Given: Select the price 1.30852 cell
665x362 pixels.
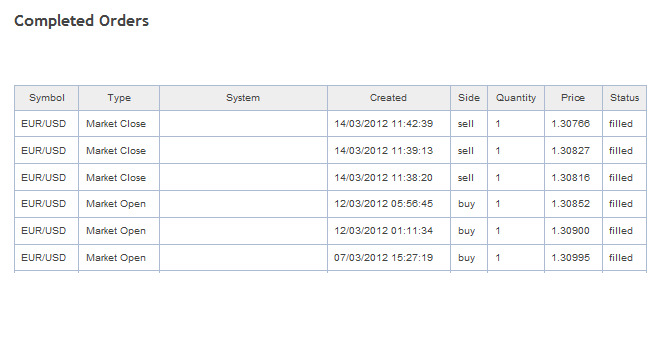Looking at the screenshot, I should click(573, 204).
